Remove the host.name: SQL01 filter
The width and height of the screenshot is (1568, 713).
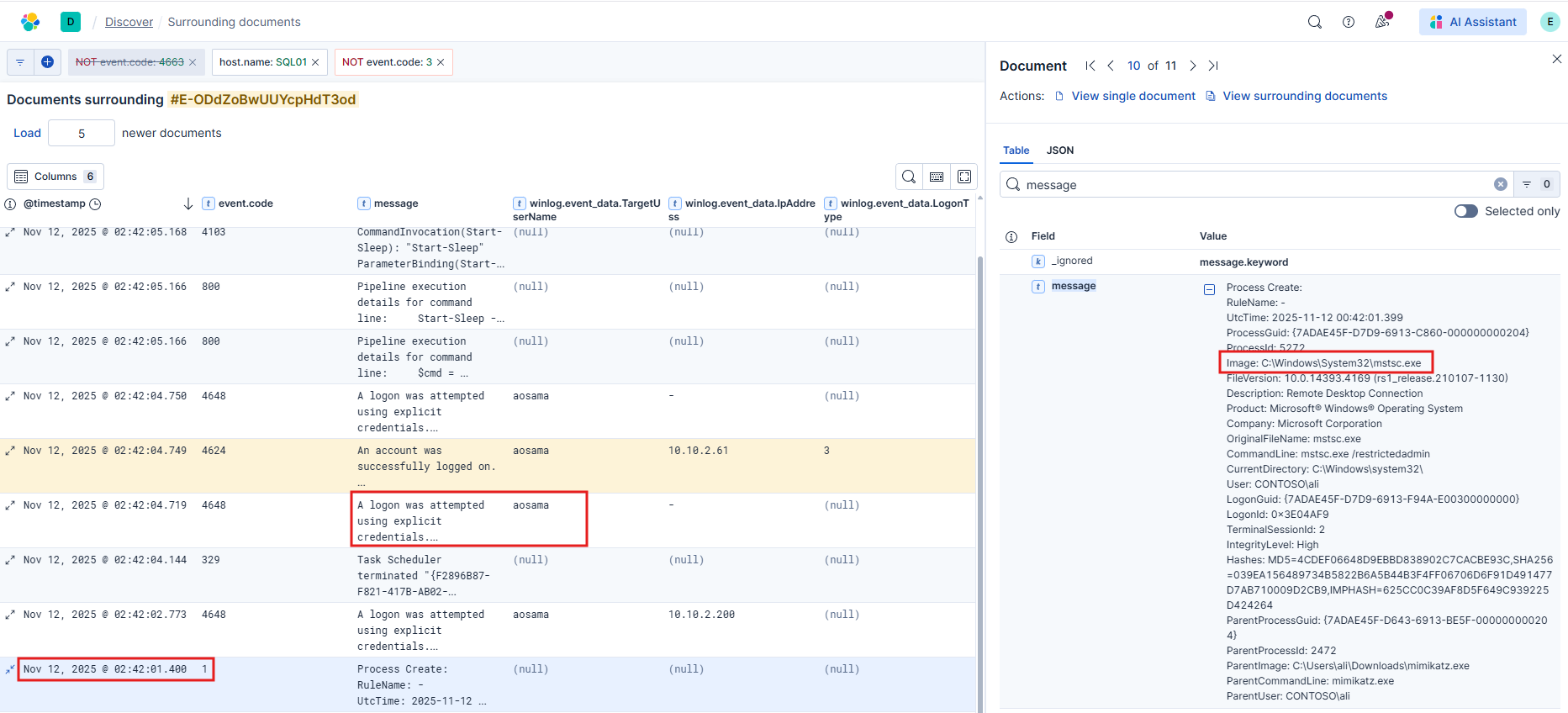[x=315, y=62]
